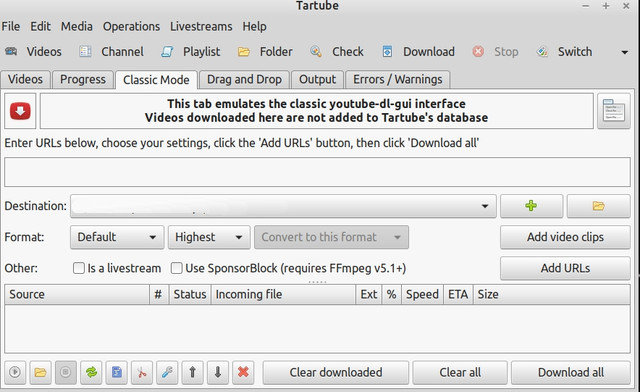Click the green re-download arrows icon
Viewport: 640px width, 392px height.
[x=91, y=372]
